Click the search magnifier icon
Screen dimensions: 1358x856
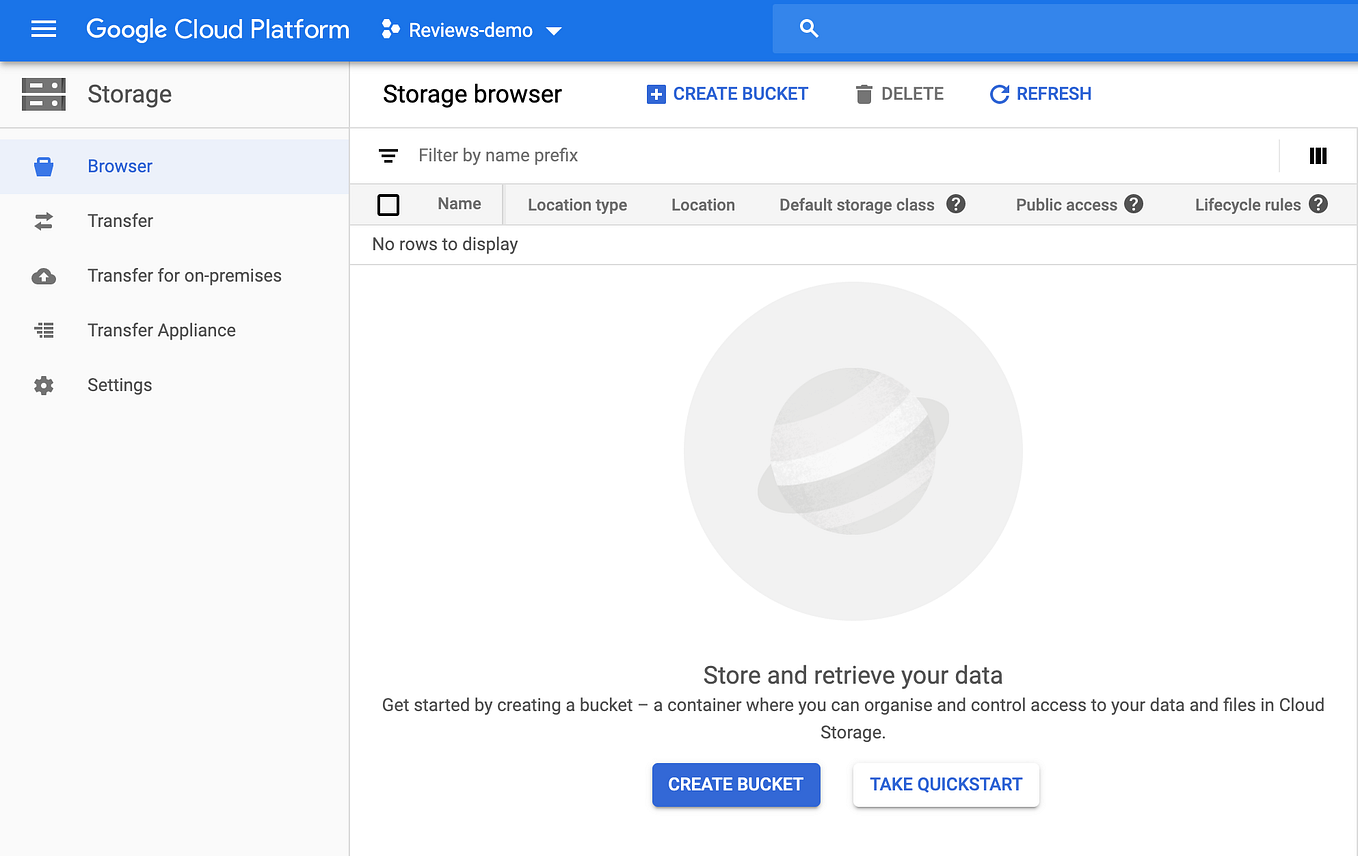click(809, 29)
